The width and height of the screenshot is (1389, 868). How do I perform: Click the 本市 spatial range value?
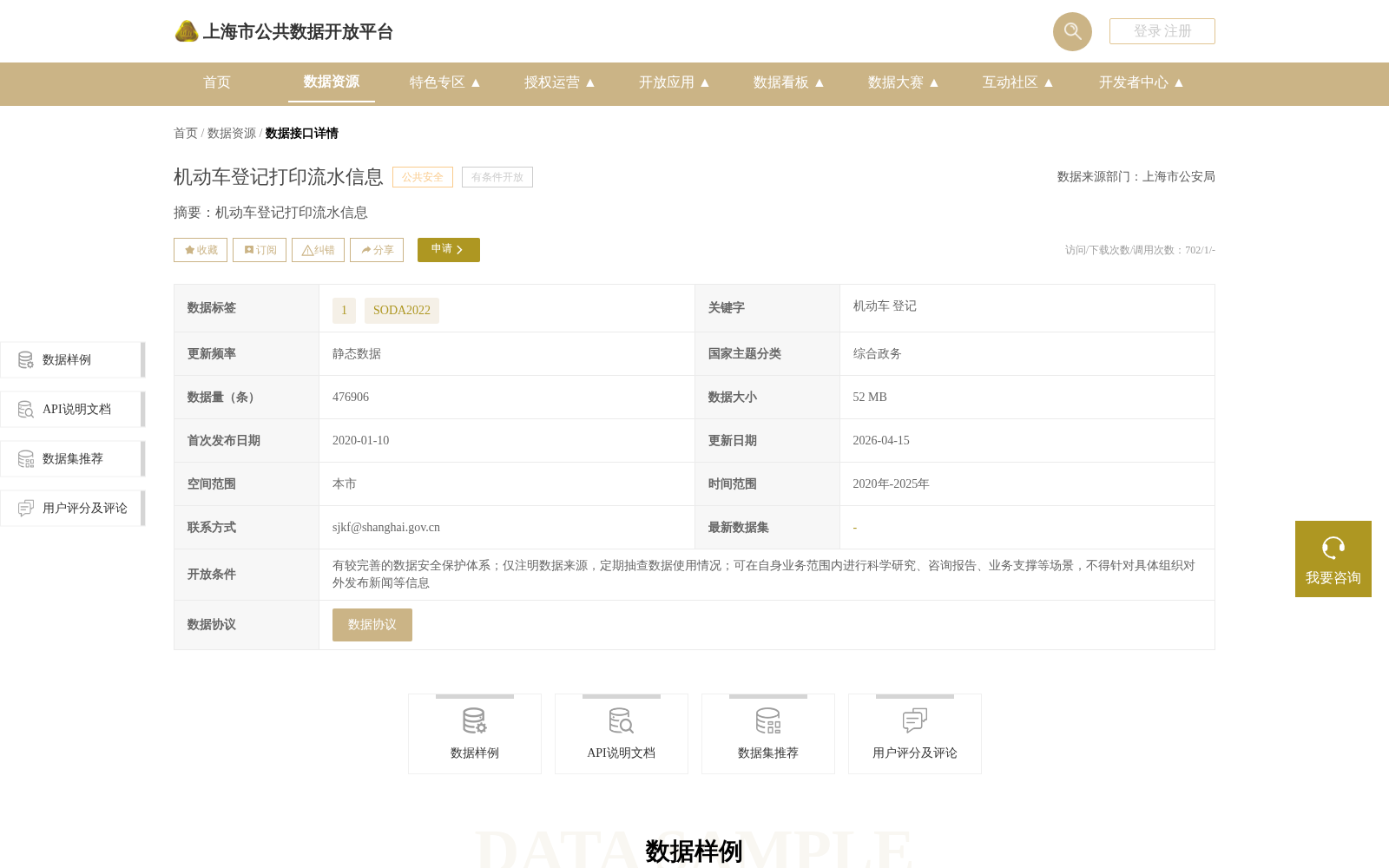click(345, 484)
